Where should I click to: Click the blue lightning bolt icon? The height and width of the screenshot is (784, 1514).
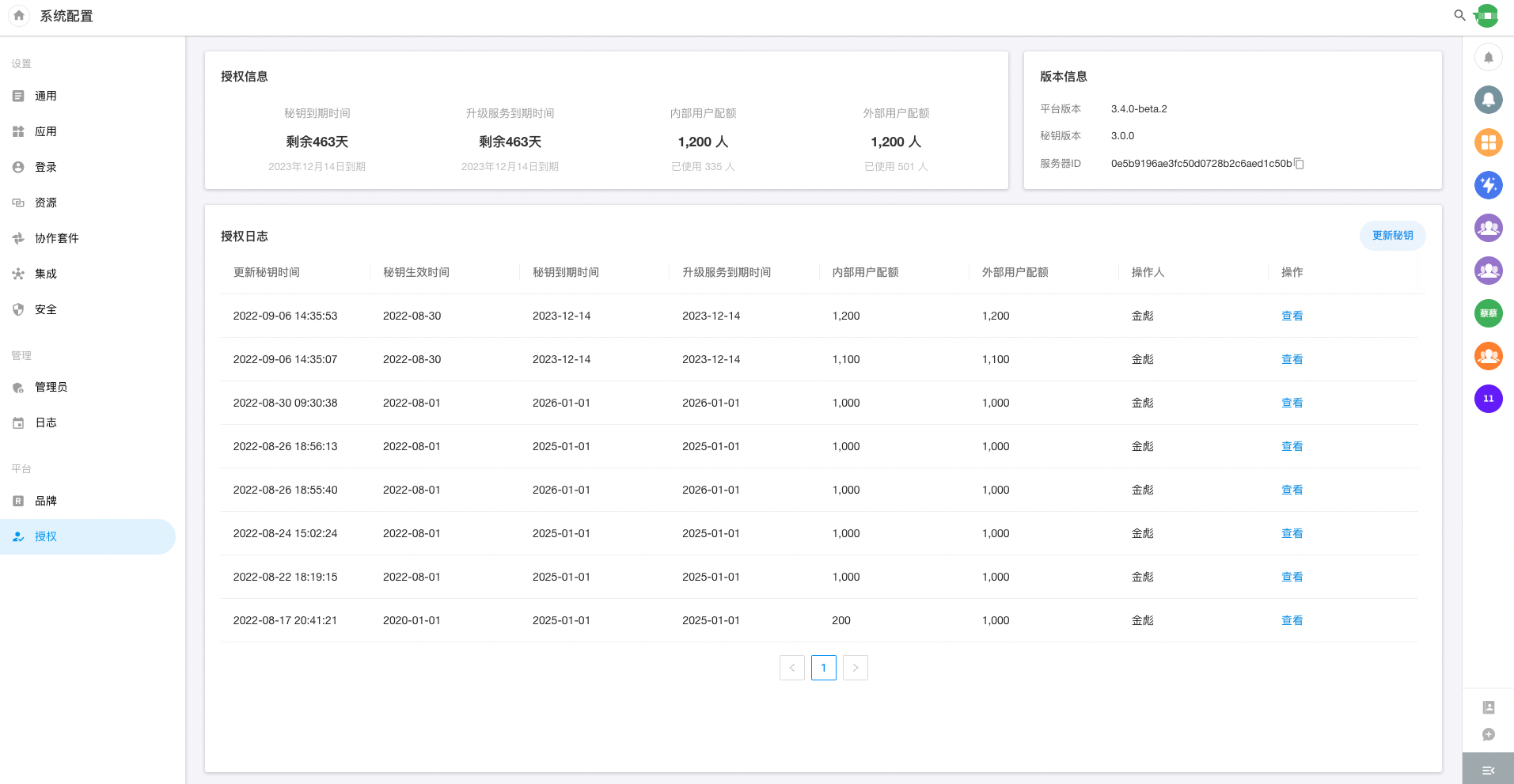coord(1488,185)
